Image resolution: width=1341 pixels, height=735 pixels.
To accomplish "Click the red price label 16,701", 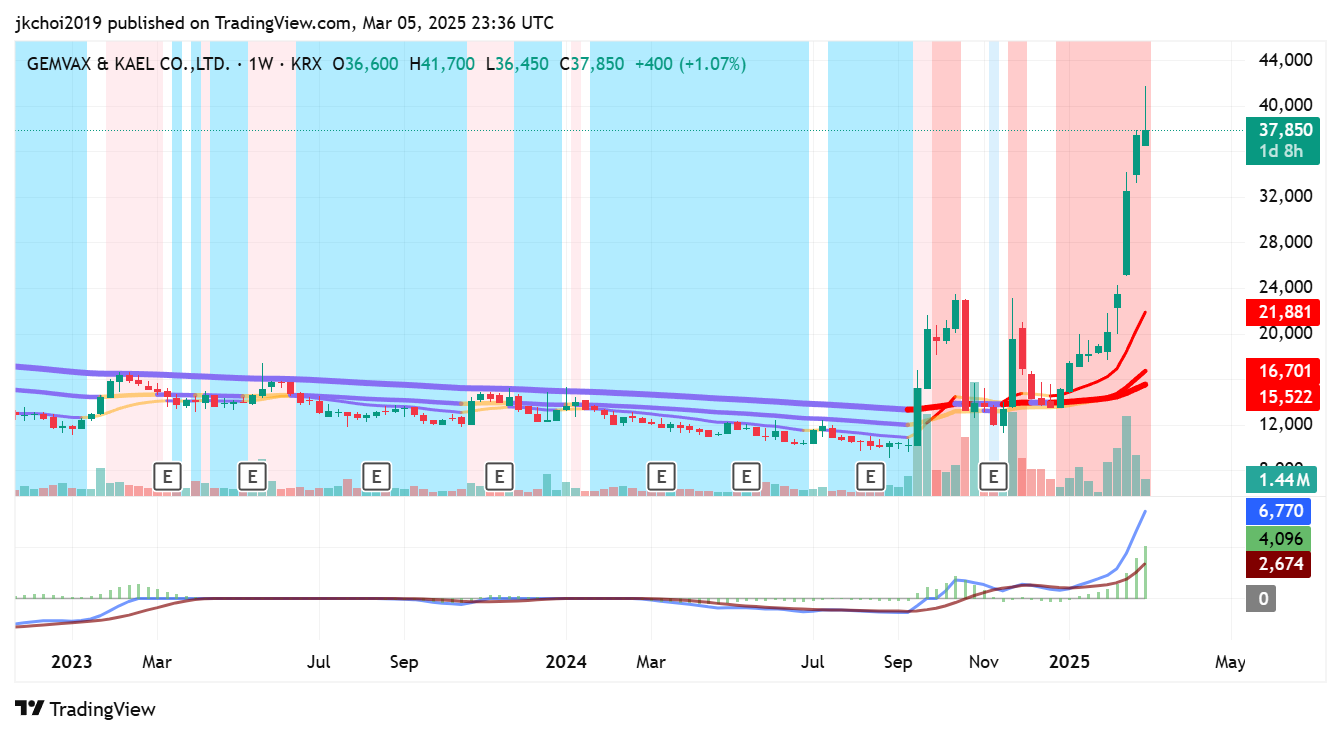I will tap(1282, 371).
